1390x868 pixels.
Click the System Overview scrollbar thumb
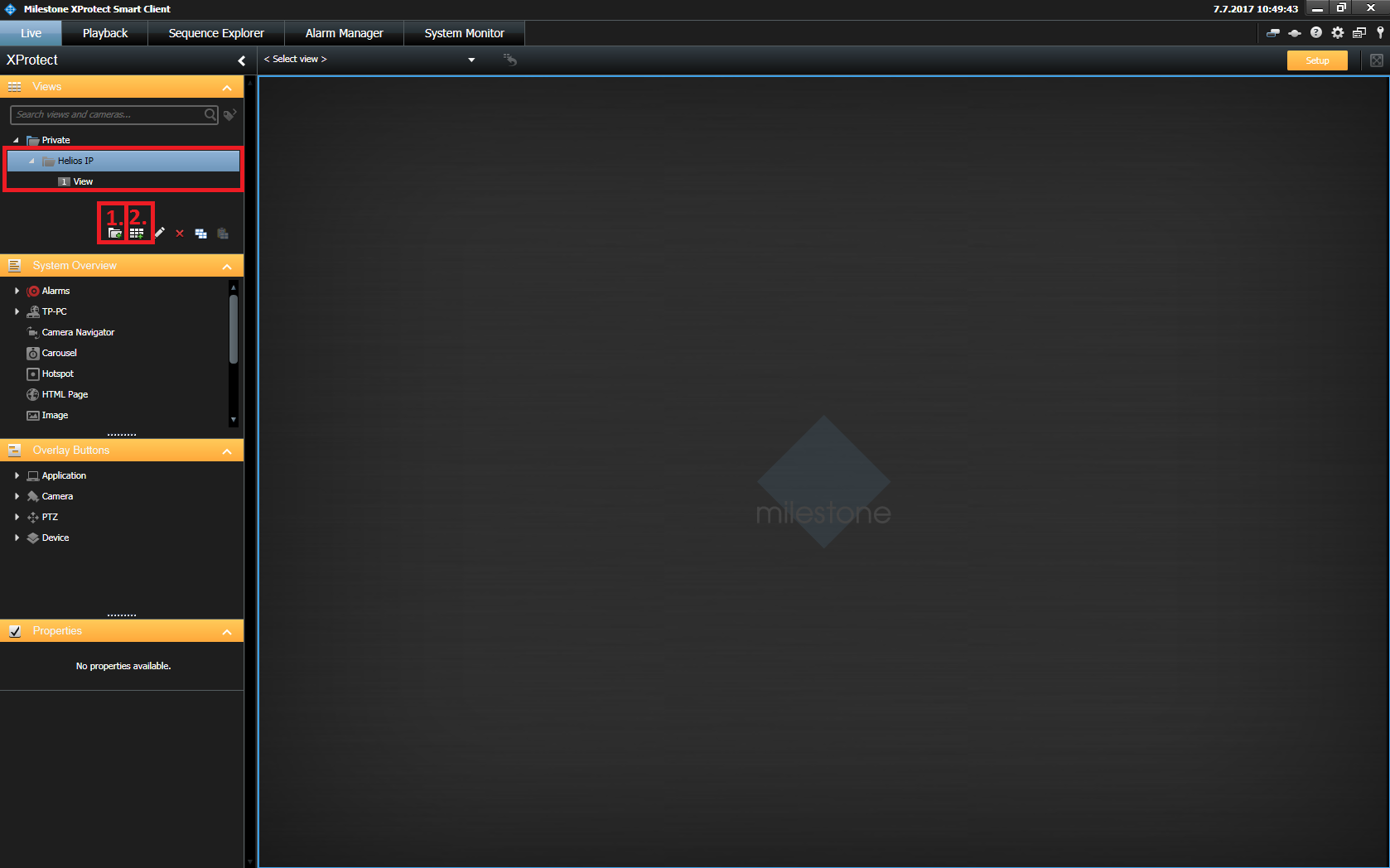[x=234, y=329]
